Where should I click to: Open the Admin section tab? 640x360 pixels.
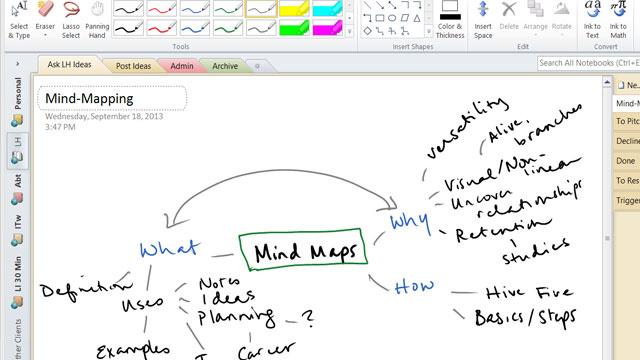(182, 66)
